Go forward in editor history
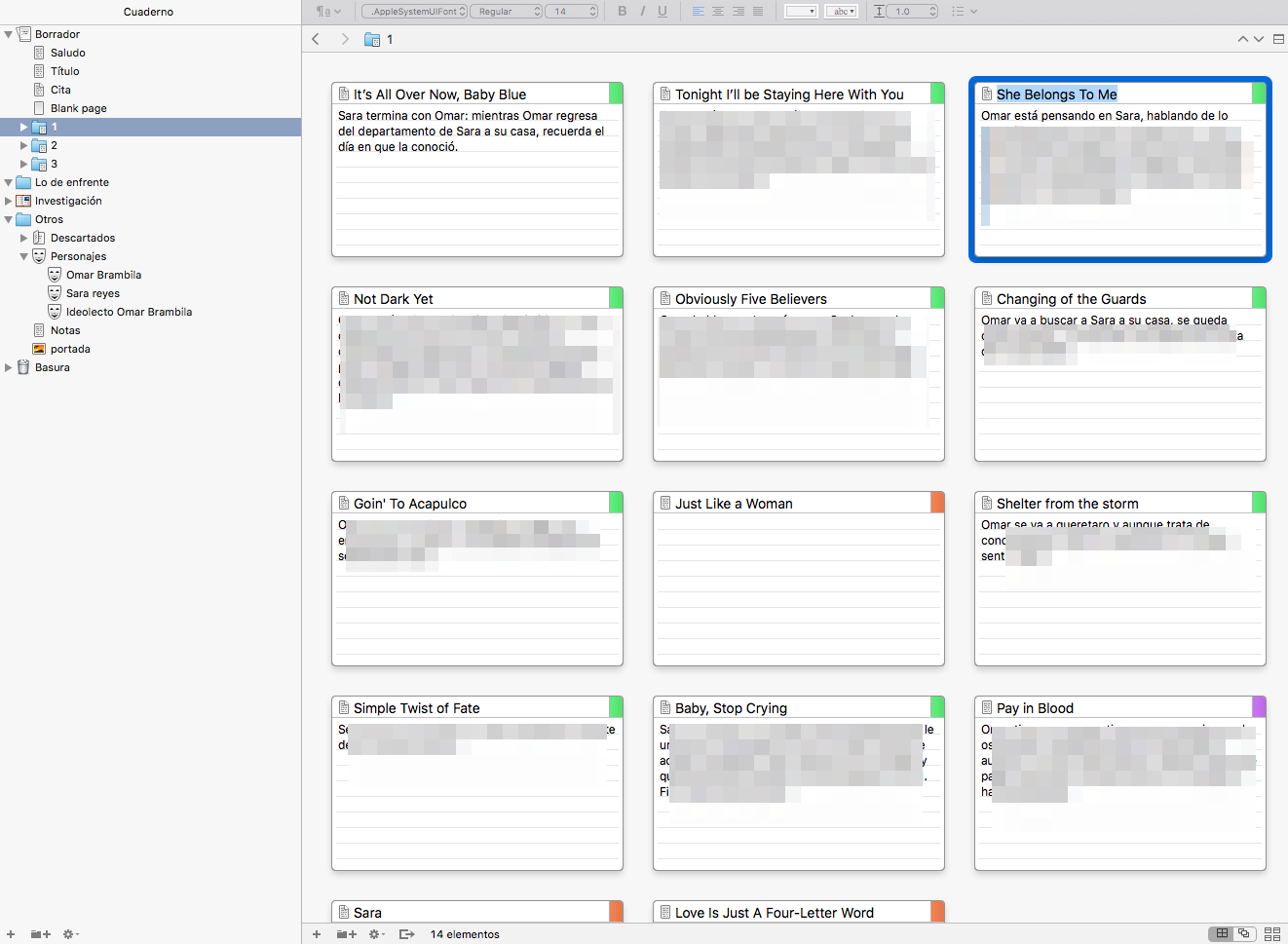Screen dimensions: 1288x944 tap(345, 39)
